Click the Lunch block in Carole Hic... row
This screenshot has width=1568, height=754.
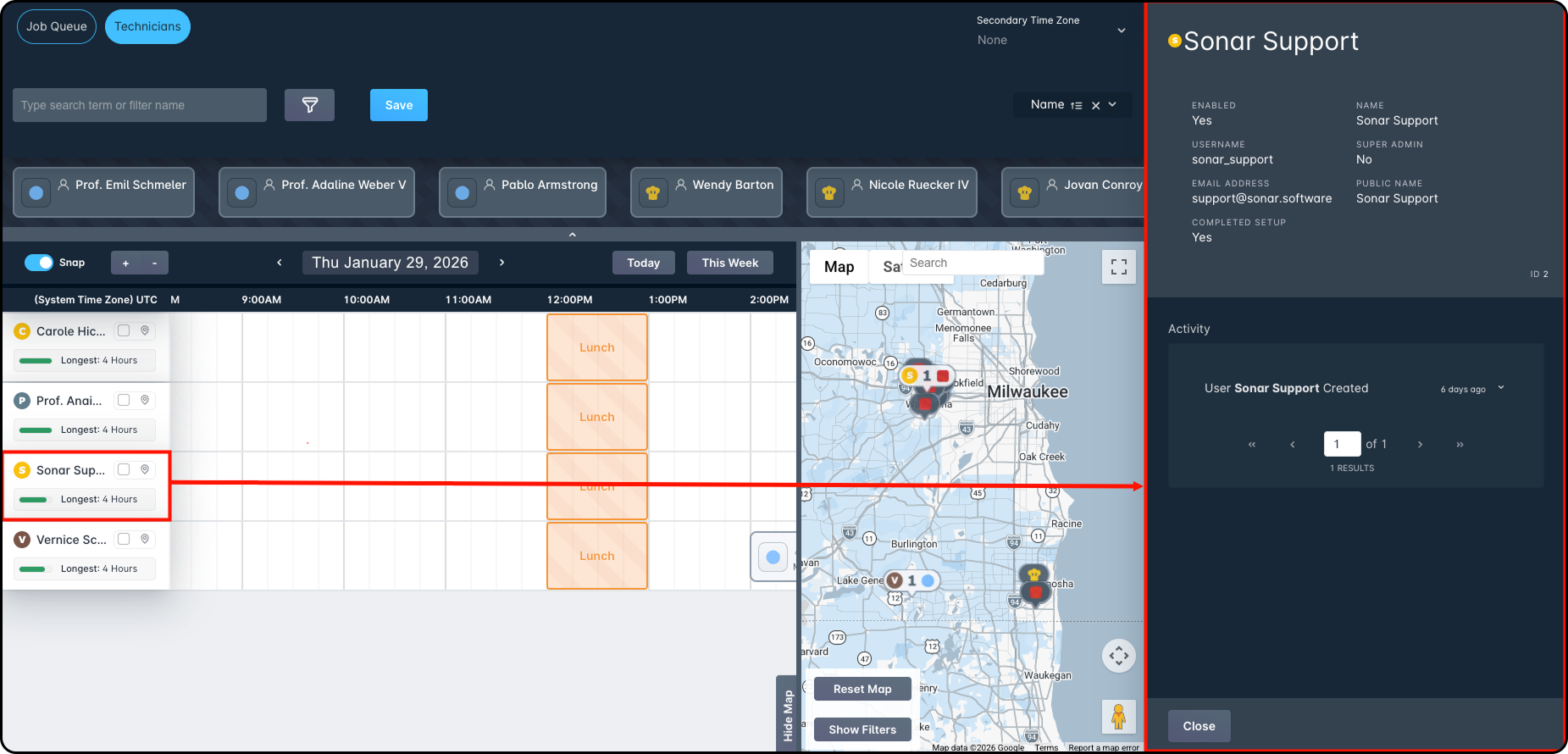597,347
